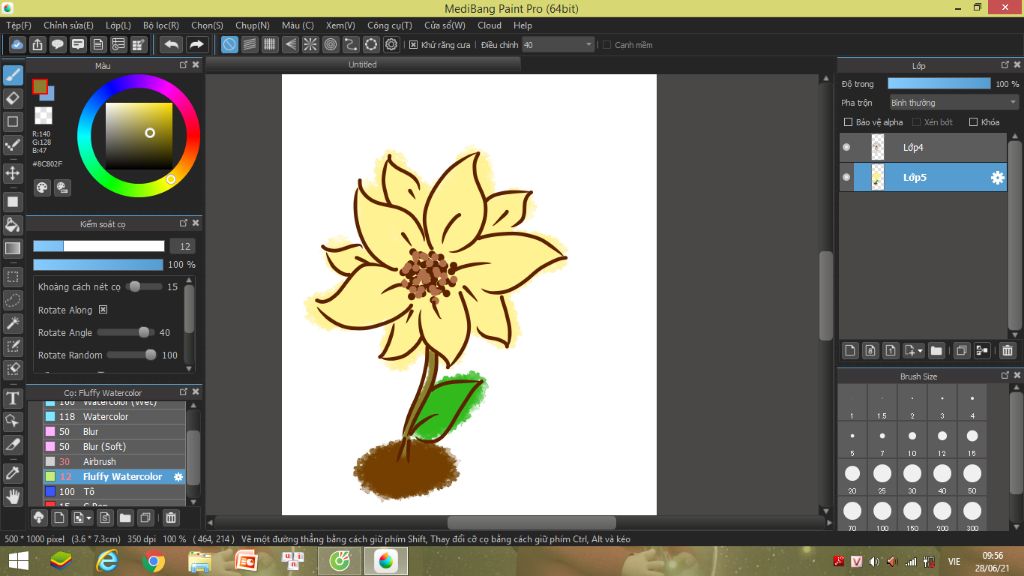Select the rectangular Selection tool
Image resolution: width=1024 pixels, height=576 pixels.
point(13,277)
